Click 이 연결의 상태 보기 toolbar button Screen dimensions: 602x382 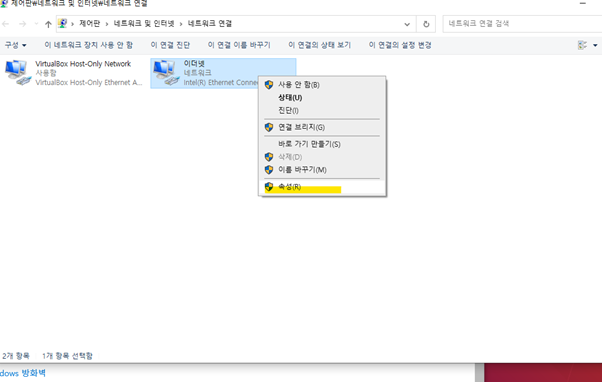tap(319, 45)
